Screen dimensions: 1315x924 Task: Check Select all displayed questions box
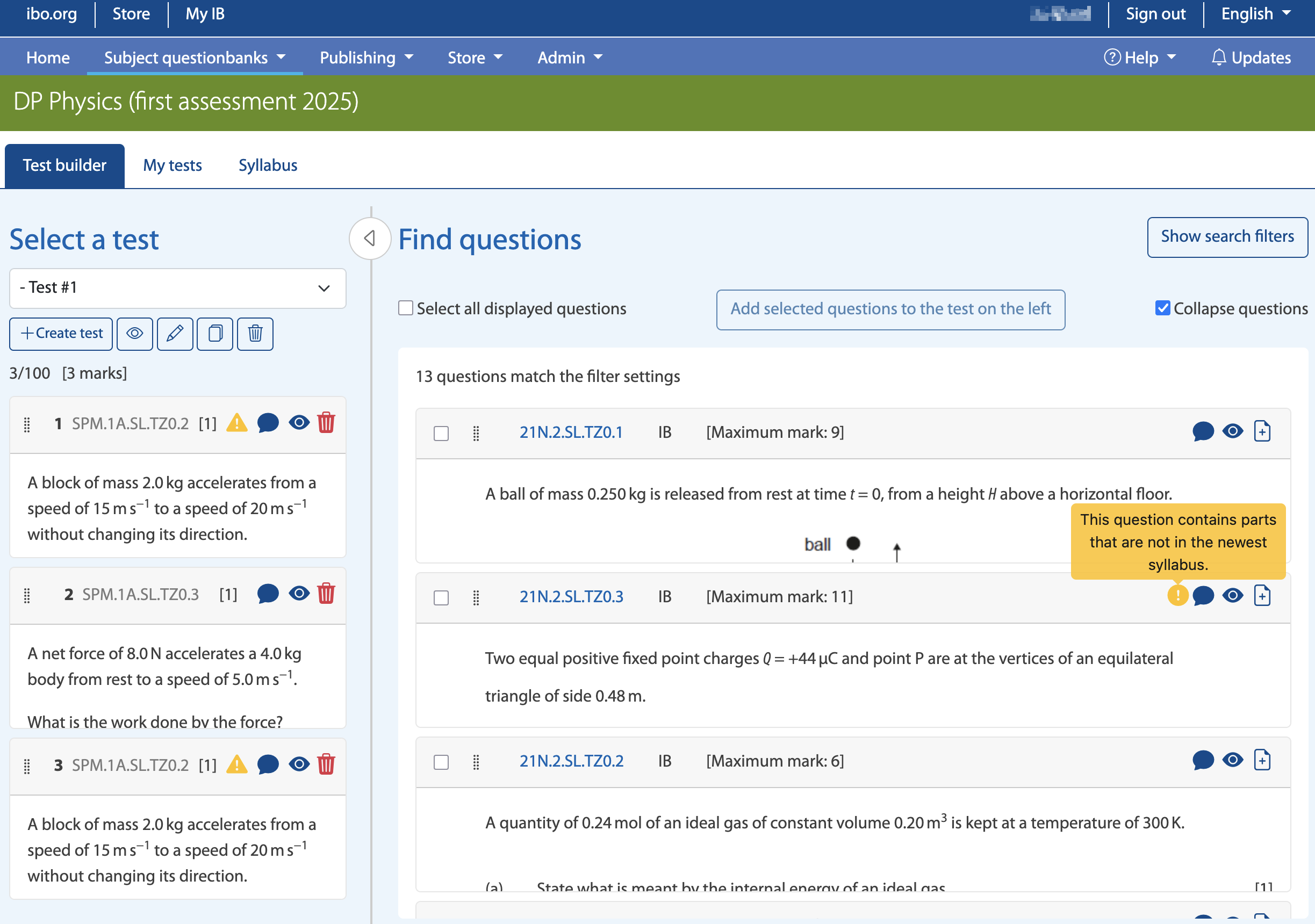pos(406,308)
